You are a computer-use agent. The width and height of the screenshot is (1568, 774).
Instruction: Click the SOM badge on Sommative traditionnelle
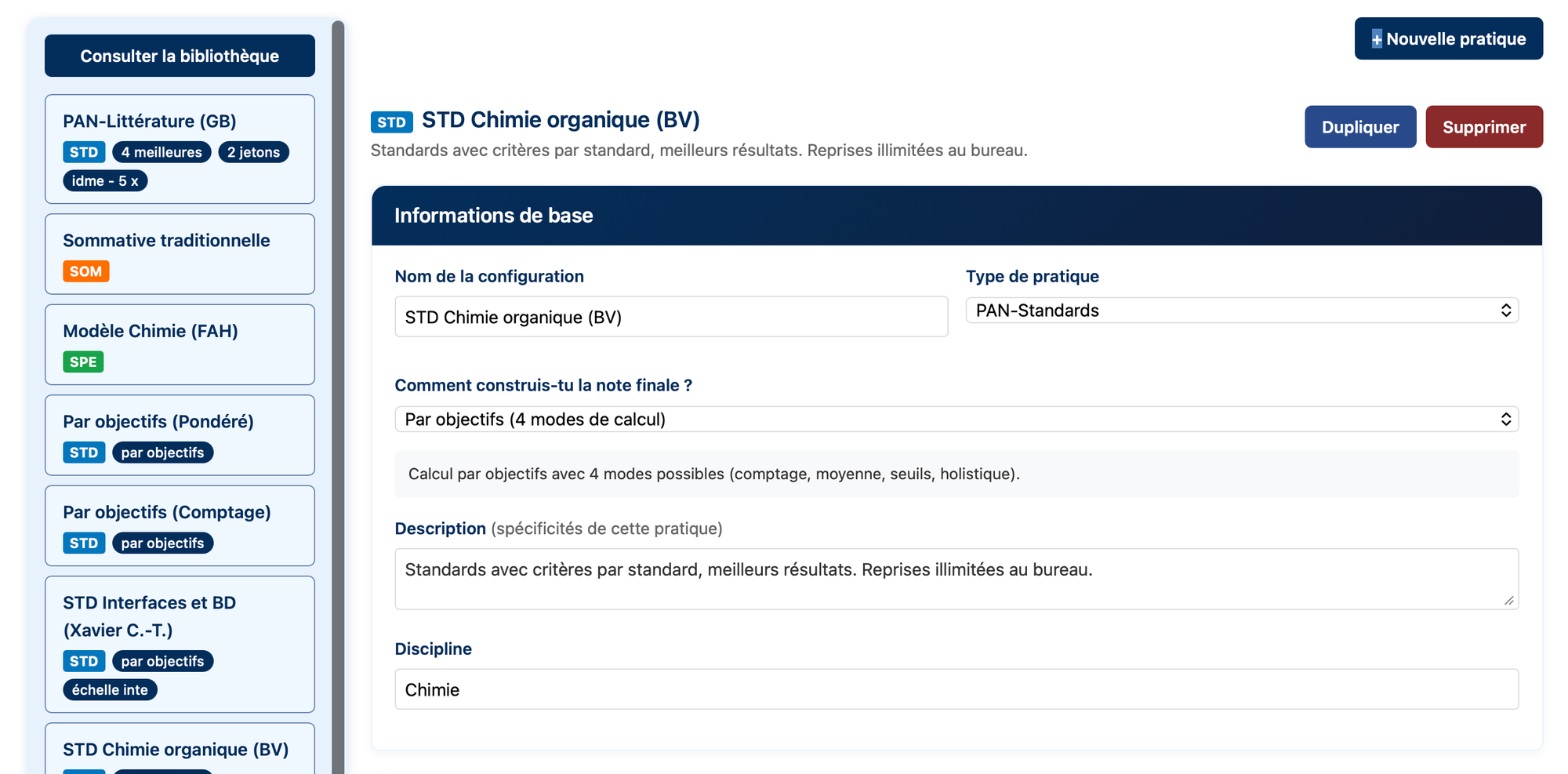pos(85,271)
